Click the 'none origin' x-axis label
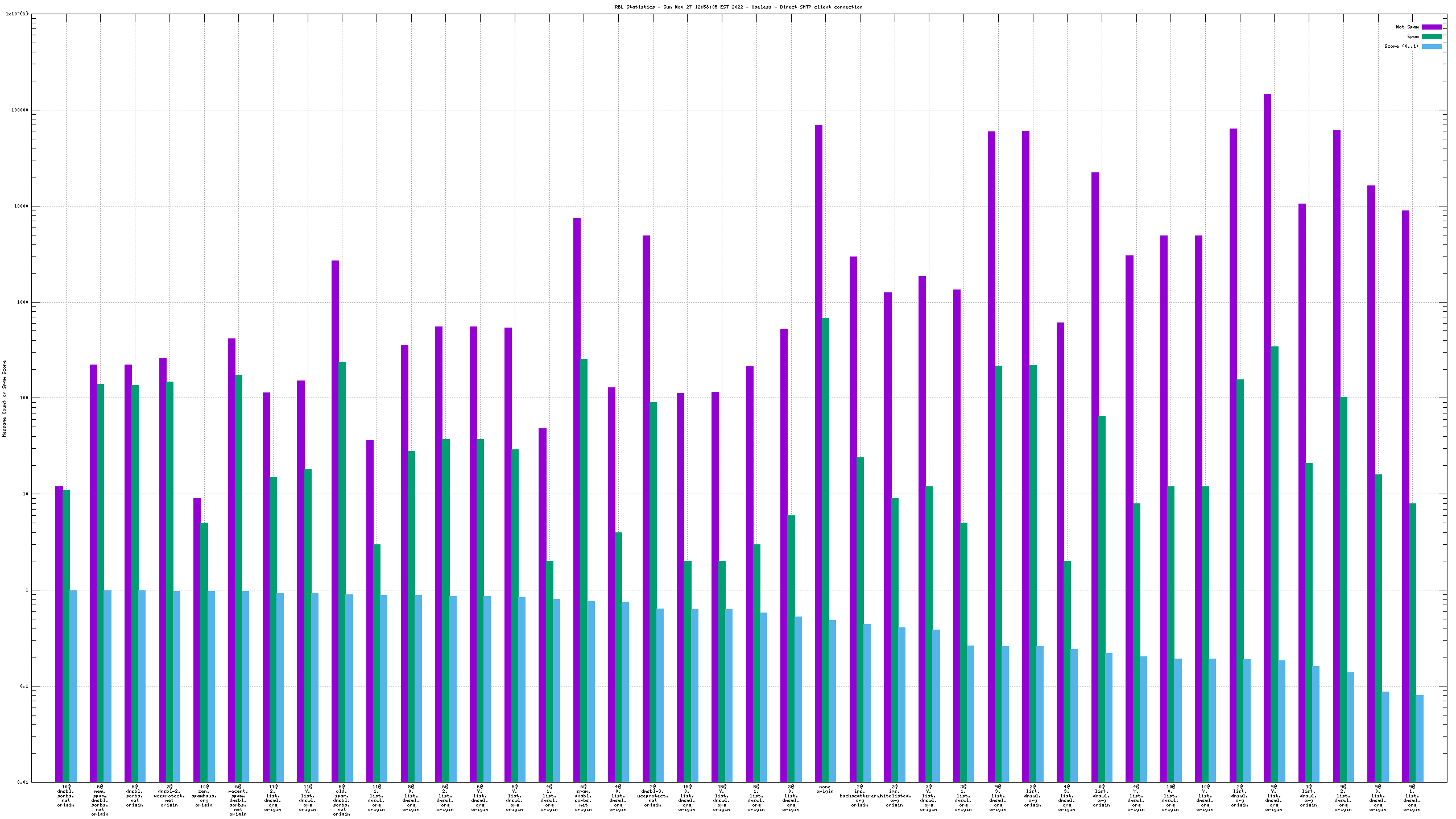The height and width of the screenshot is (819, 1456). (x=825, y=789)
